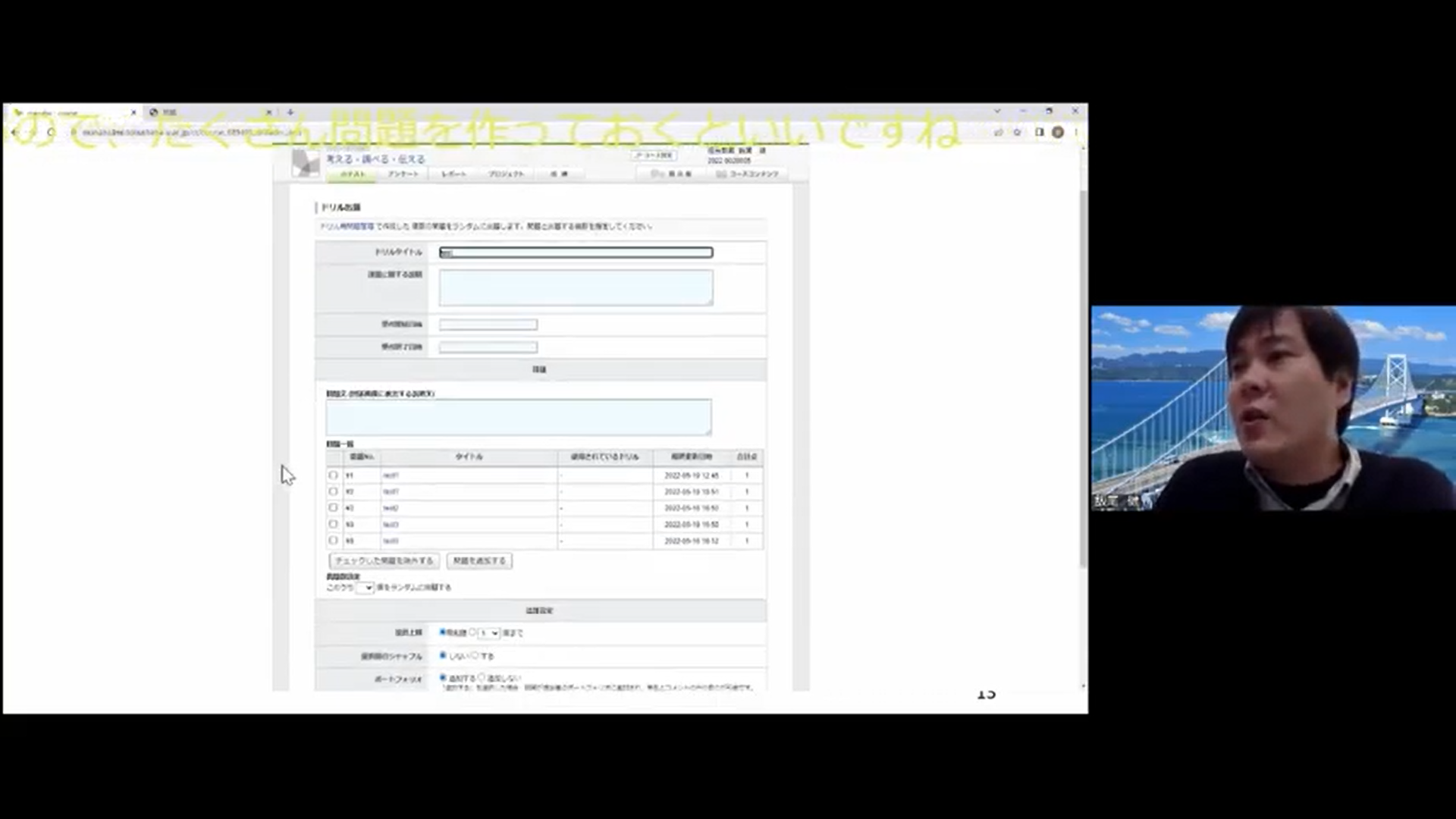Open the Chrome three-dot menu

click(x=1075, y=132)
